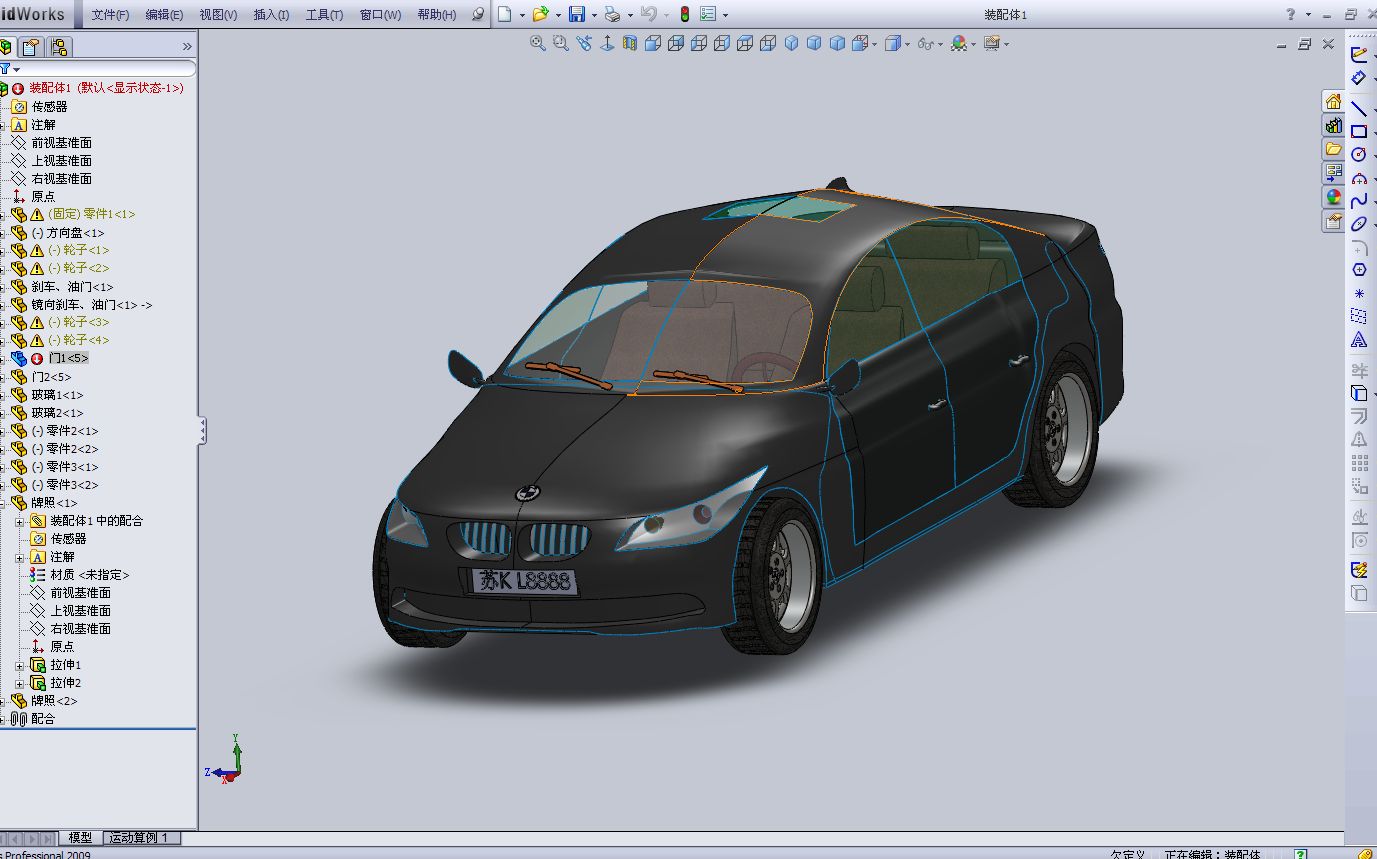Screen dimensions: 1377x859
Task: Click the Edit Appearance icon in view toolbar
Action: click(x=959, y=43)
